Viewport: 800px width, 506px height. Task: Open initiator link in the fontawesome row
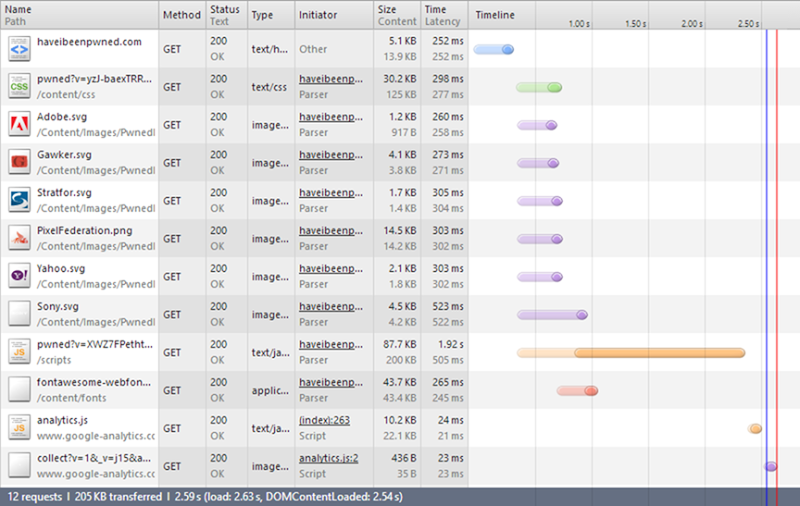[331, 382]
